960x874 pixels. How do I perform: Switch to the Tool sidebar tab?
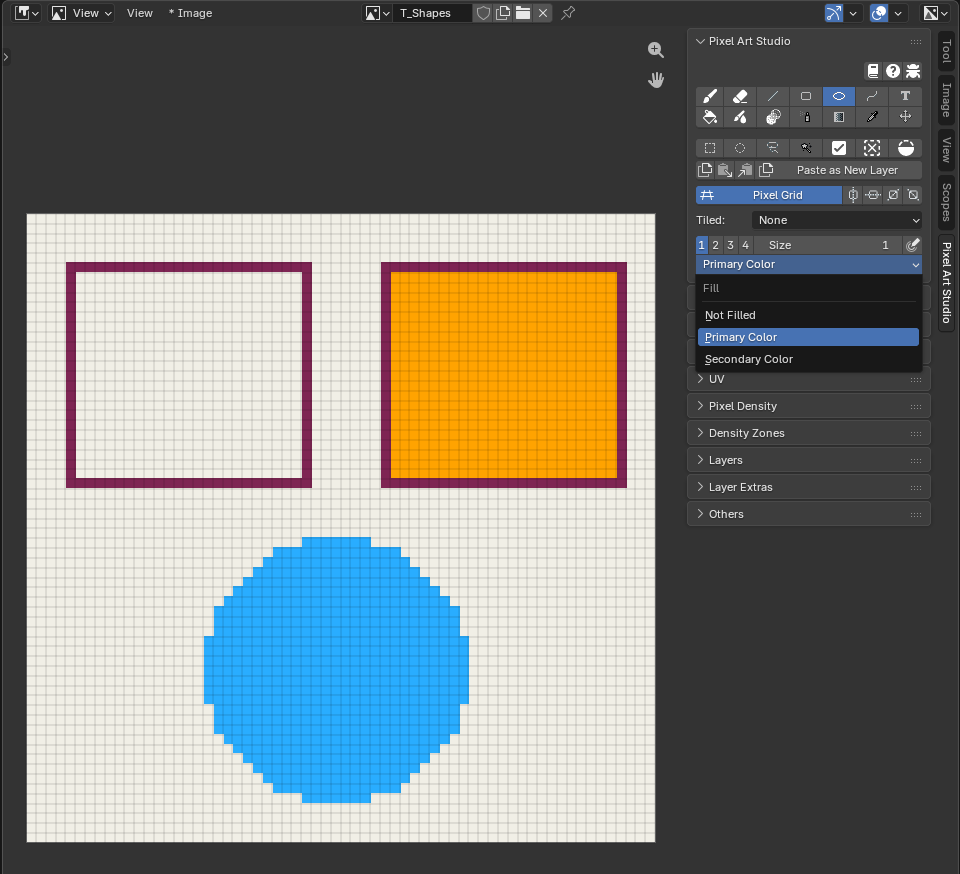click(946, 51)
